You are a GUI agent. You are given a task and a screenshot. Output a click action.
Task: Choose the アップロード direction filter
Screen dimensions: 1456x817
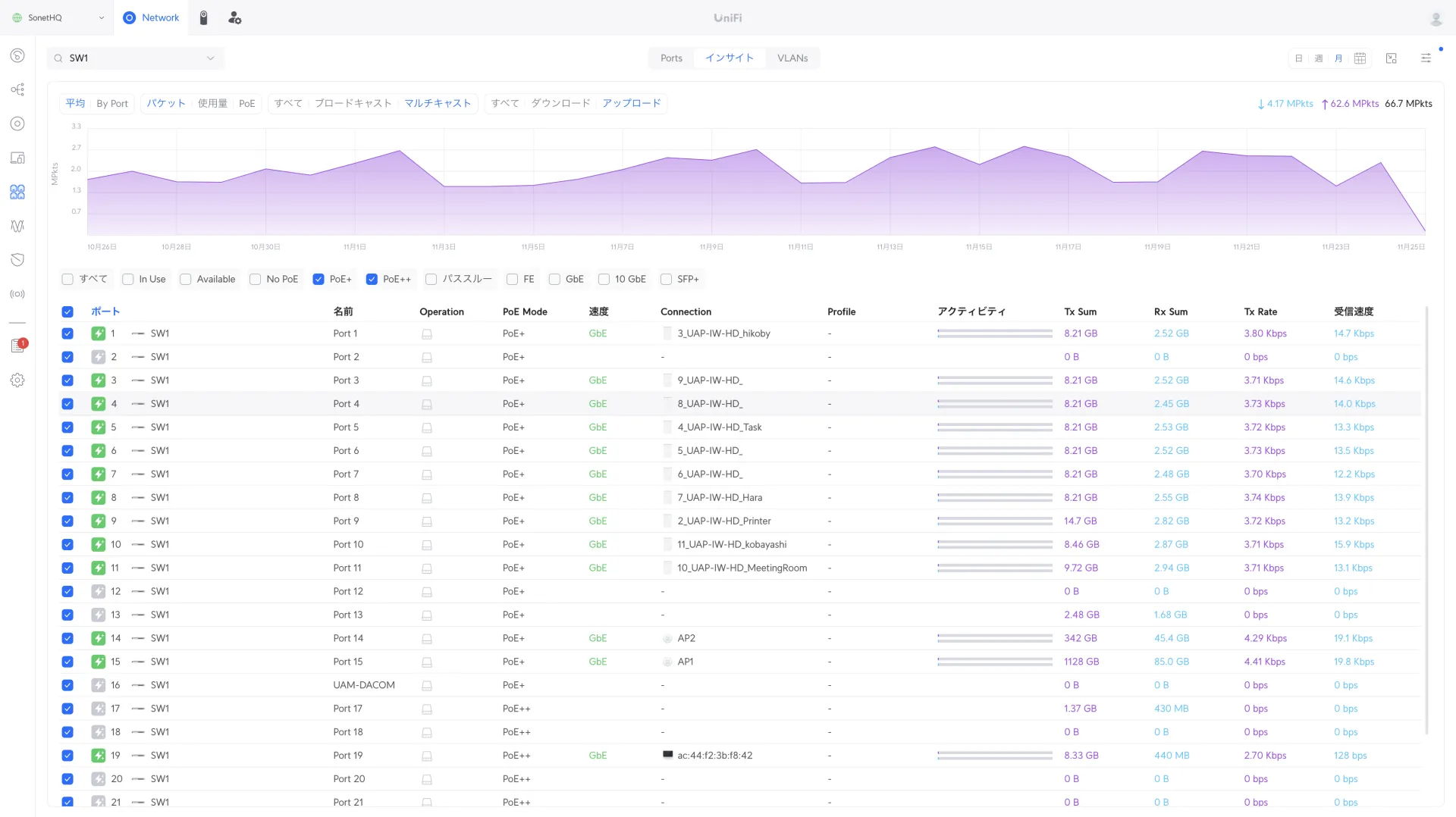(x=632, y=104)
